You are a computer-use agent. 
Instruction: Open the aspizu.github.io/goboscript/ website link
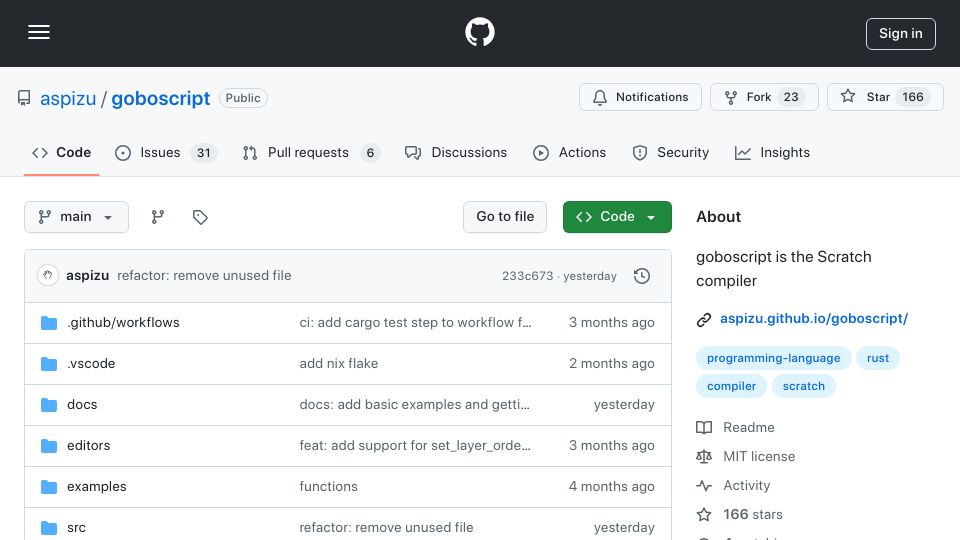(814, 318)
